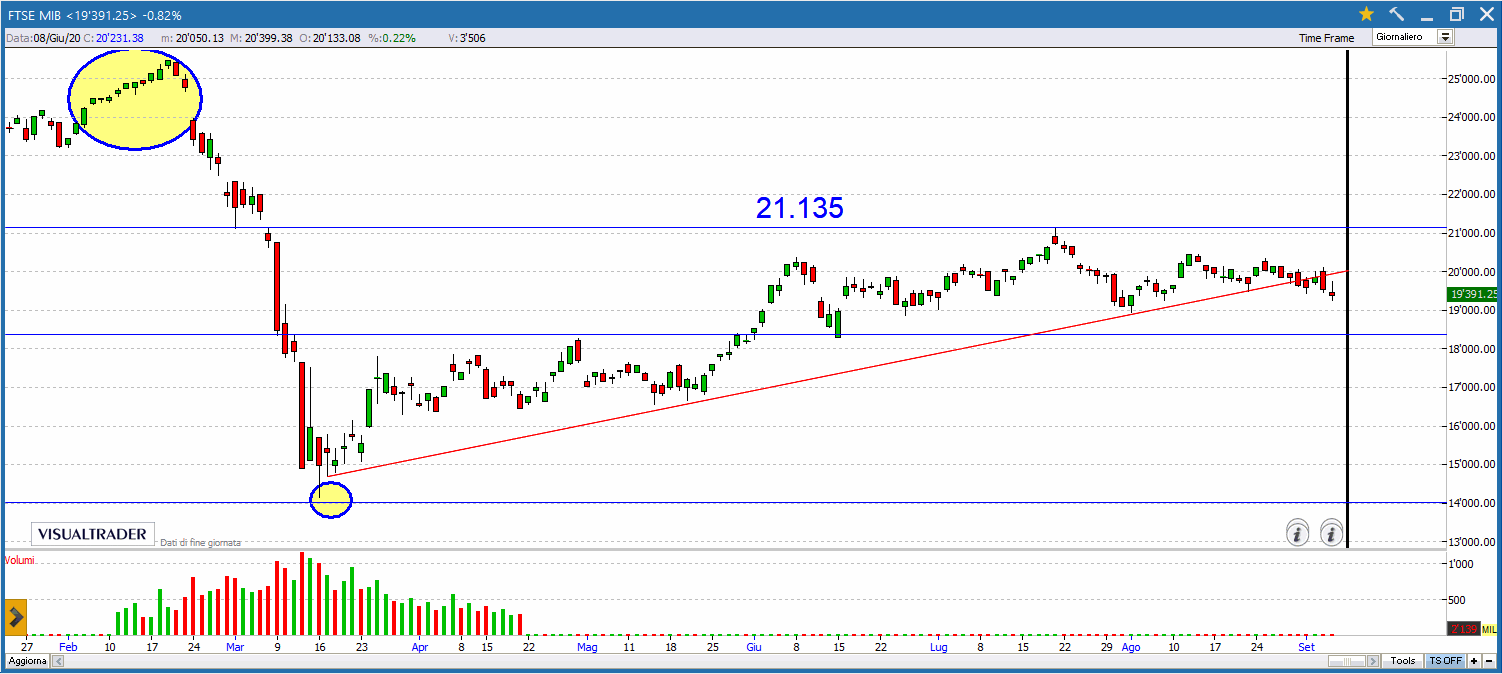Toggle the TS OFF button
Viewport: 1502px width, 674px height.
1445,661
